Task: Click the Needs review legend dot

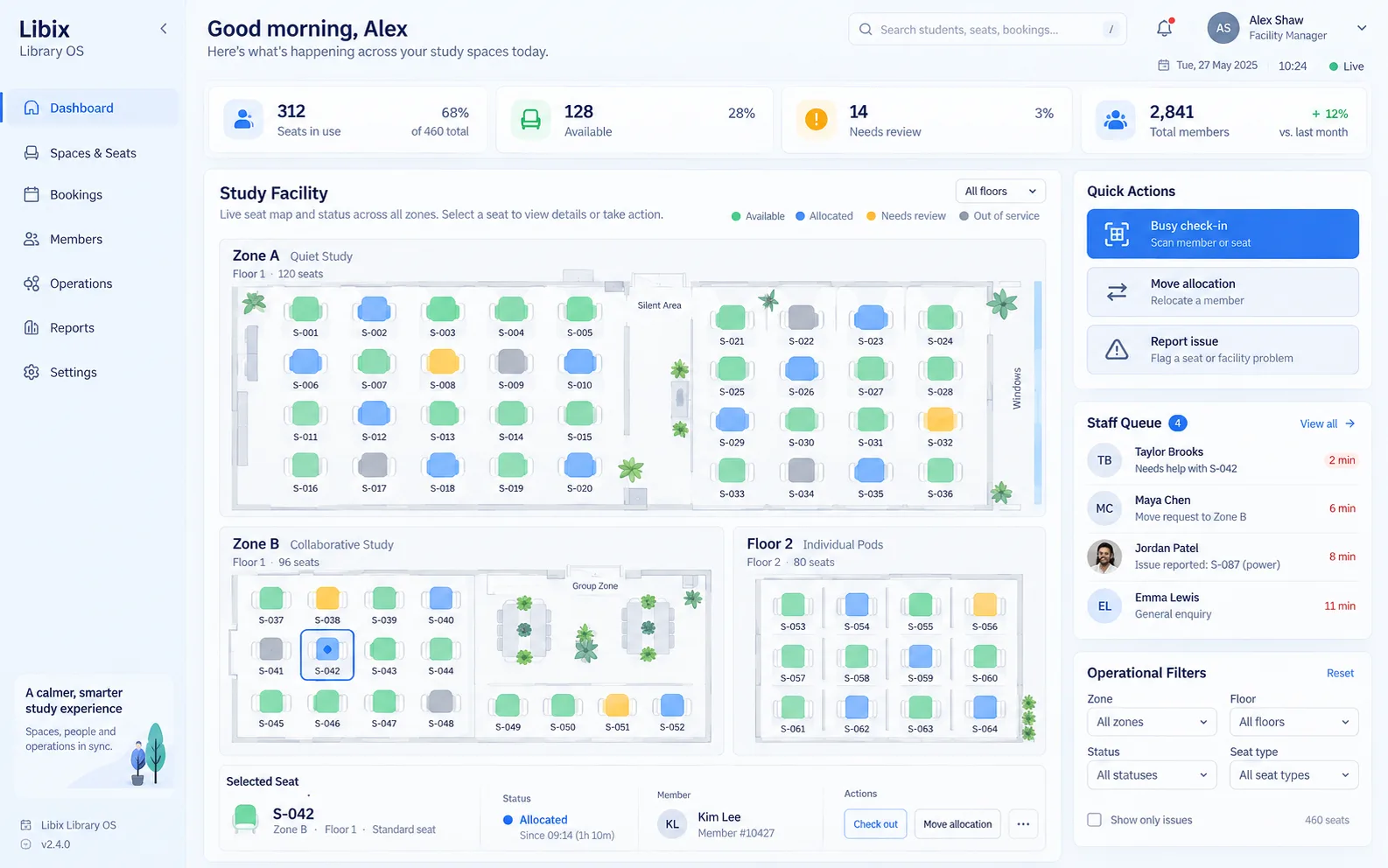Action: (871, 216)
